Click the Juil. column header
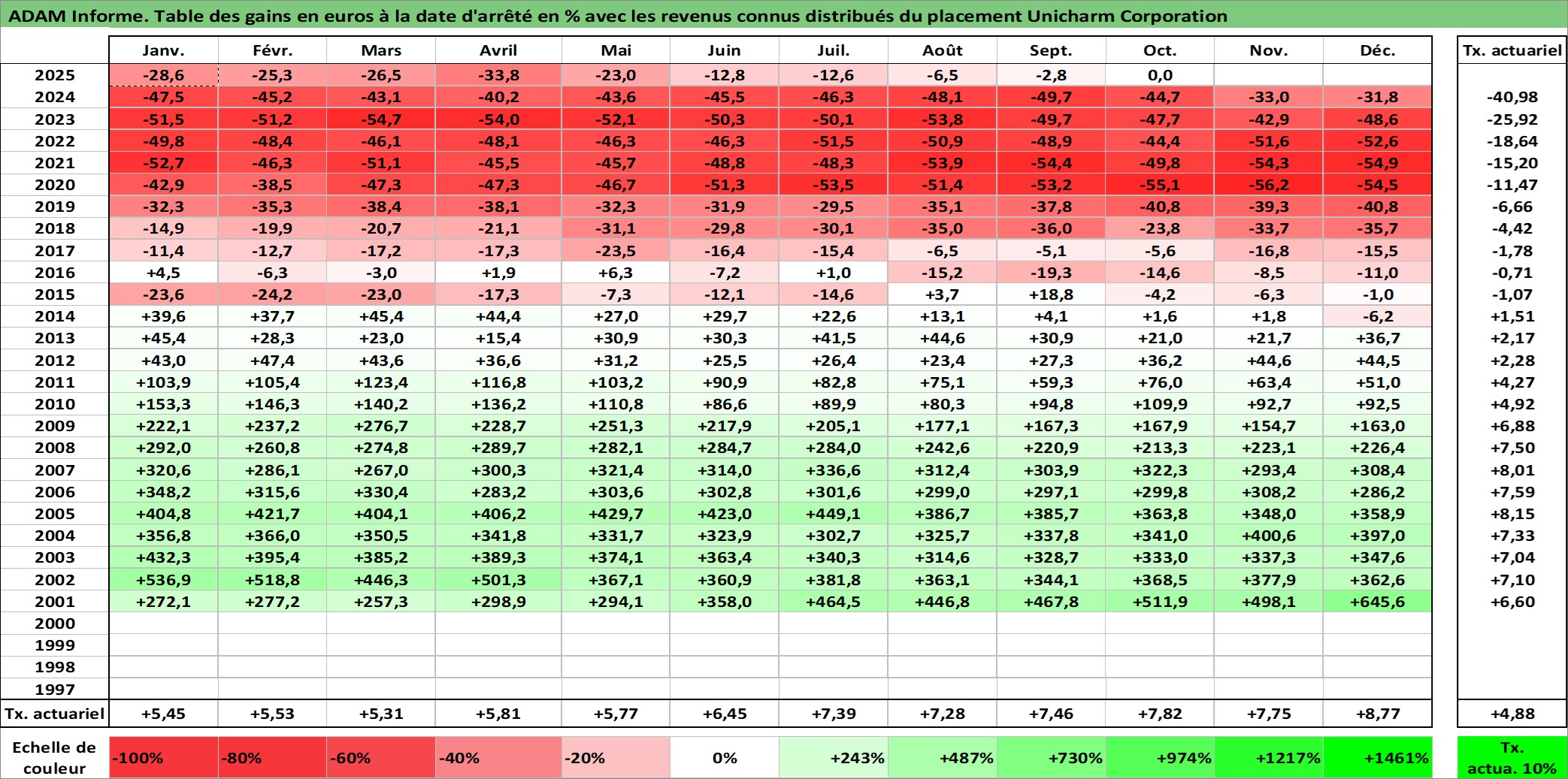1568x779 pixels. [x=834, y=50]
